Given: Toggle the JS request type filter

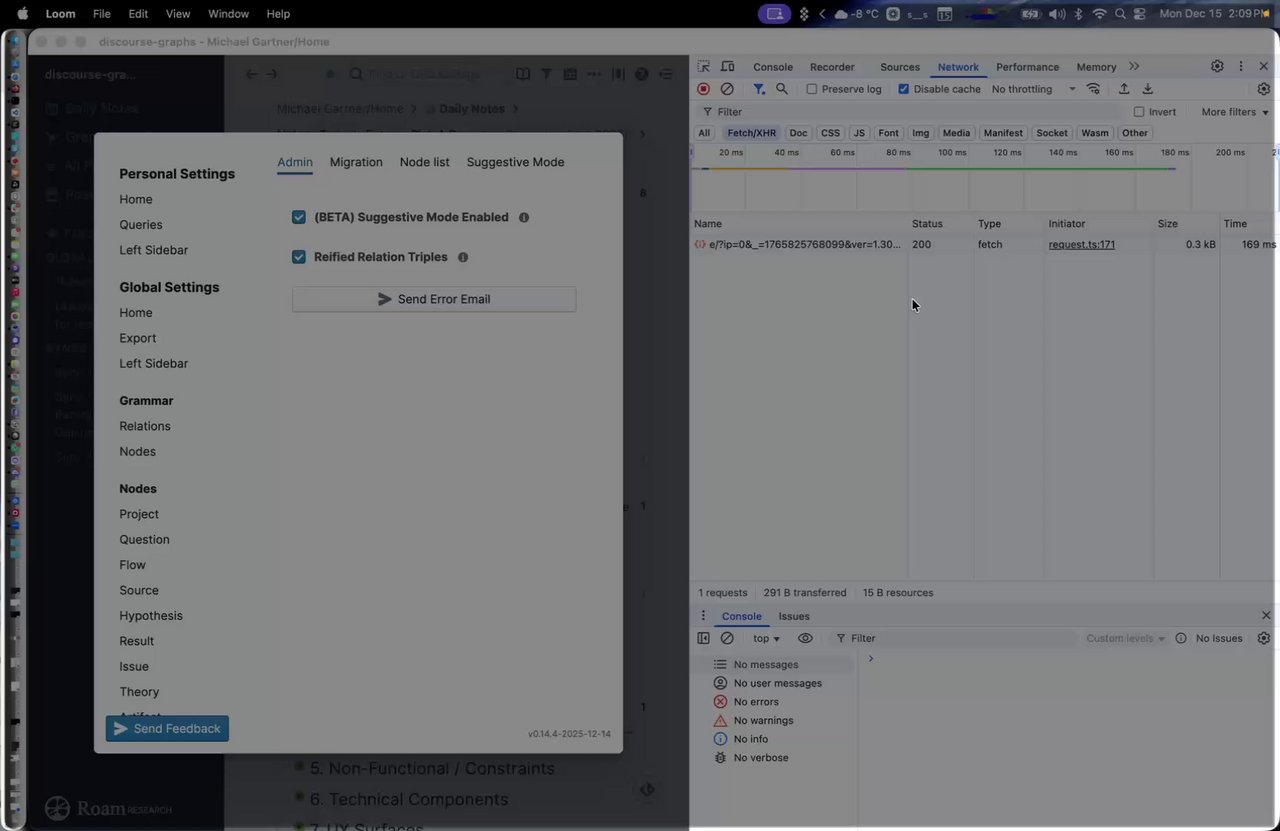Looking at the screenshot, I should 859,133.
